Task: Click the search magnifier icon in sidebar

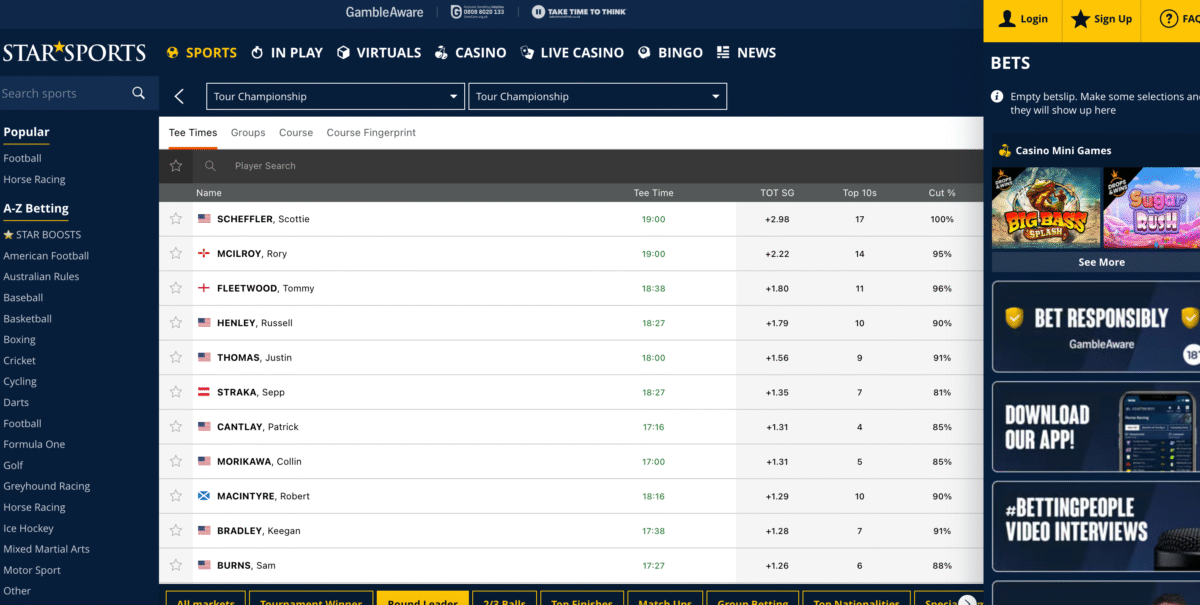Action: click(138, 93)
